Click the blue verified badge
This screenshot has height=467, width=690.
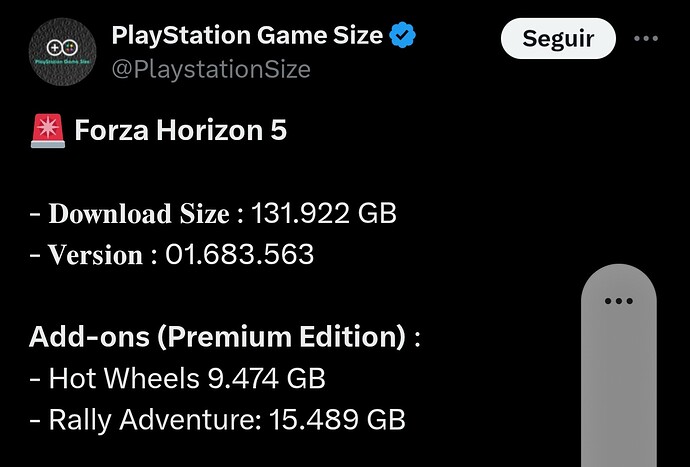click(403, 37)
